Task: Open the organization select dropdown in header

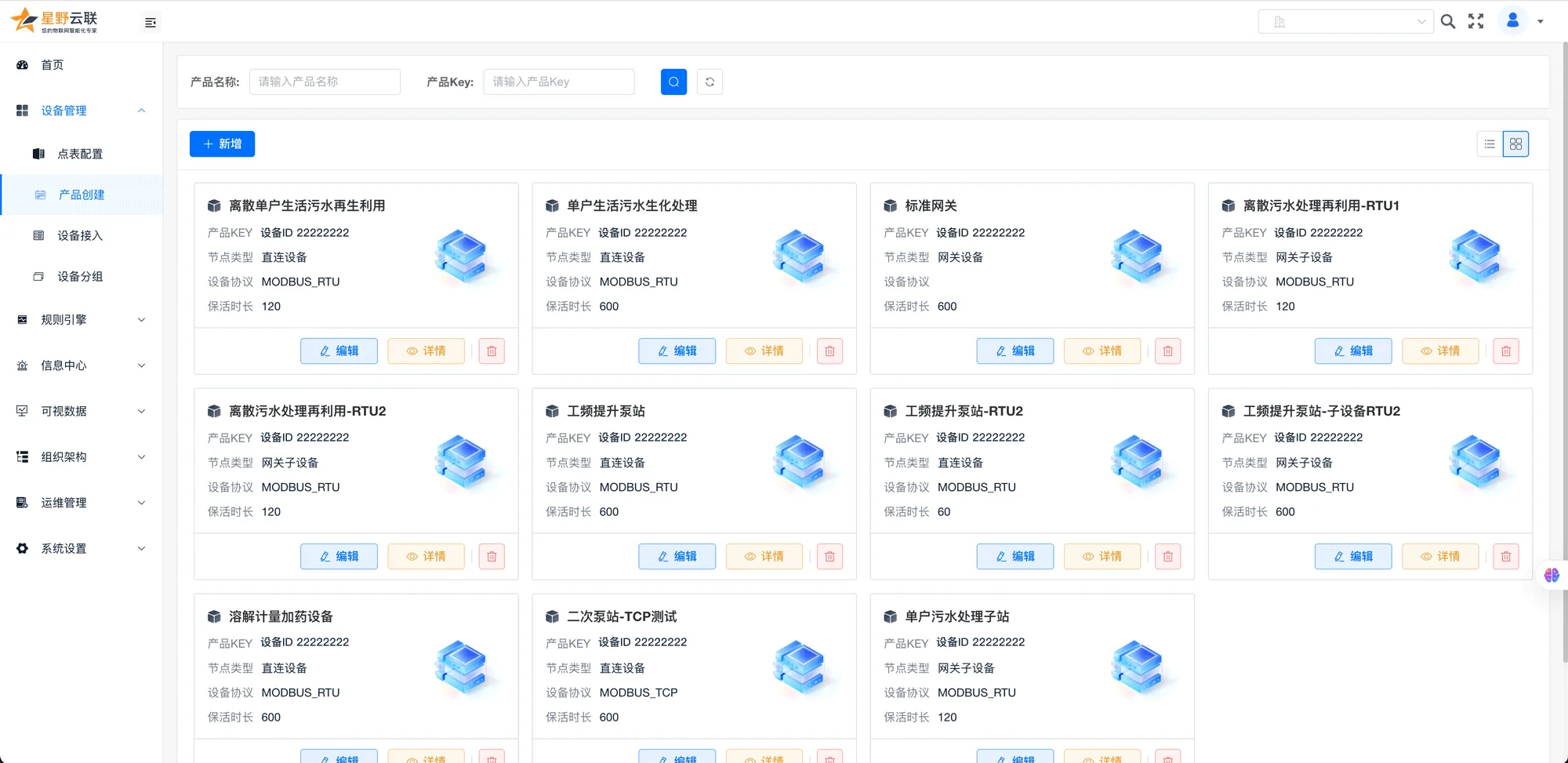Action: (x=1345, y=22)
